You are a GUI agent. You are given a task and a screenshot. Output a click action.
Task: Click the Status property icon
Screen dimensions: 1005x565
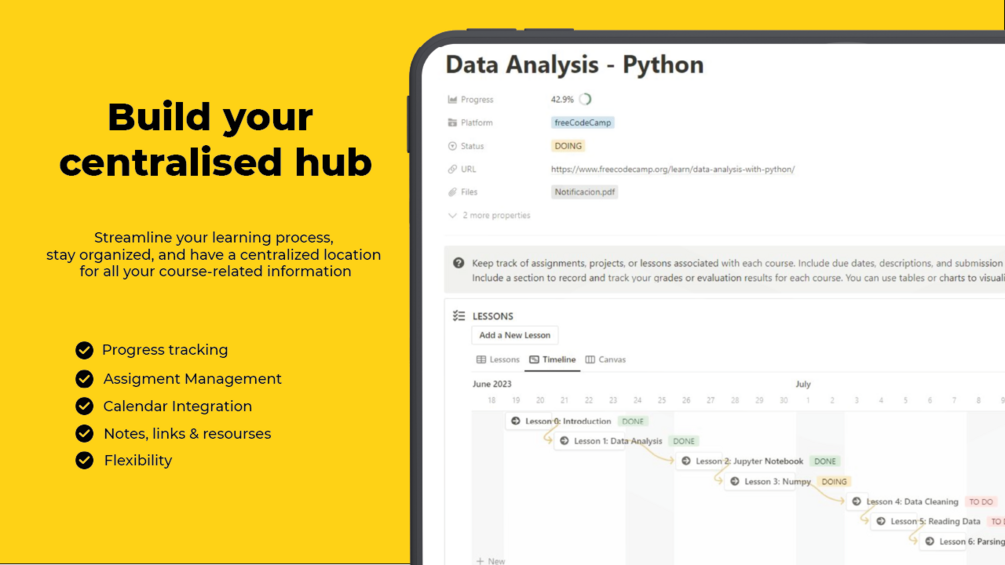[453, 146]
